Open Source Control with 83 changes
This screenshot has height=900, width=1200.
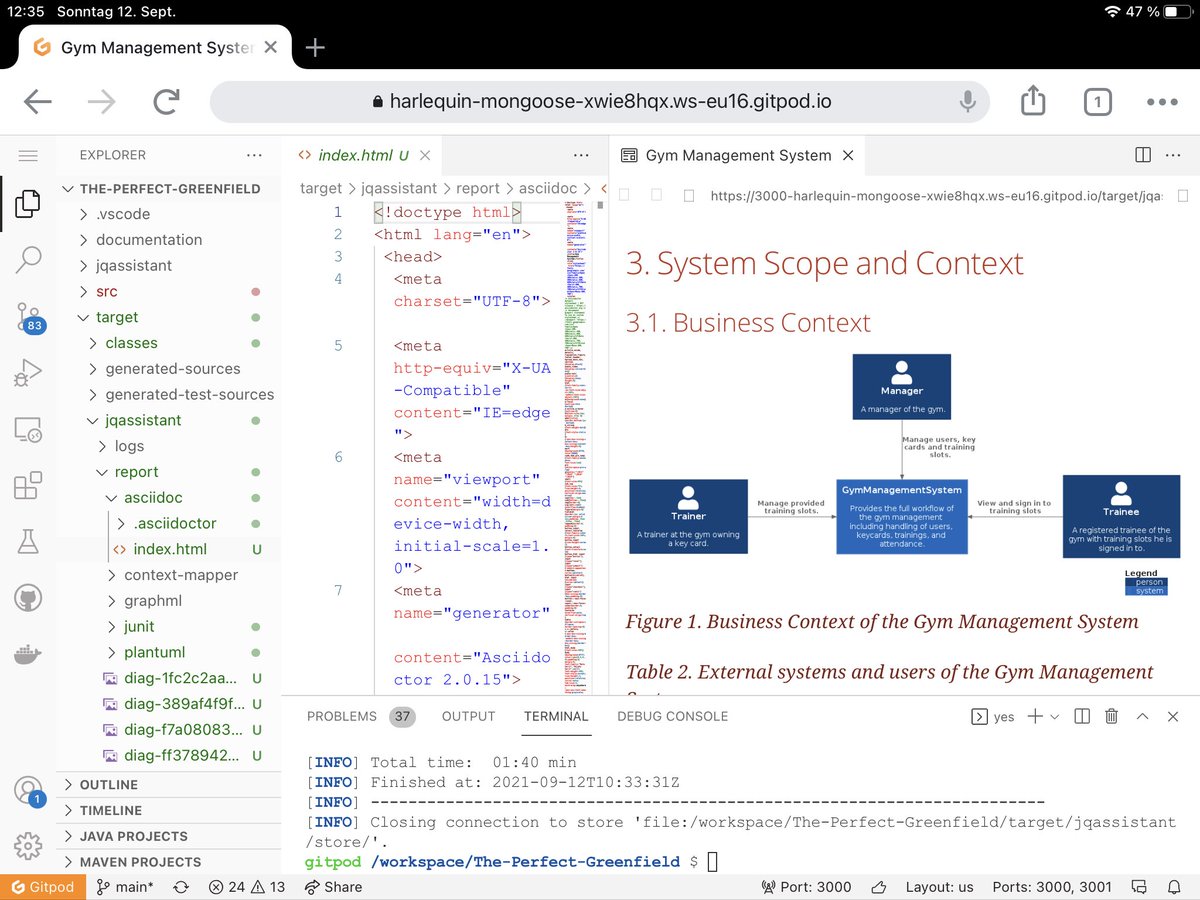[x=28, y=318]
